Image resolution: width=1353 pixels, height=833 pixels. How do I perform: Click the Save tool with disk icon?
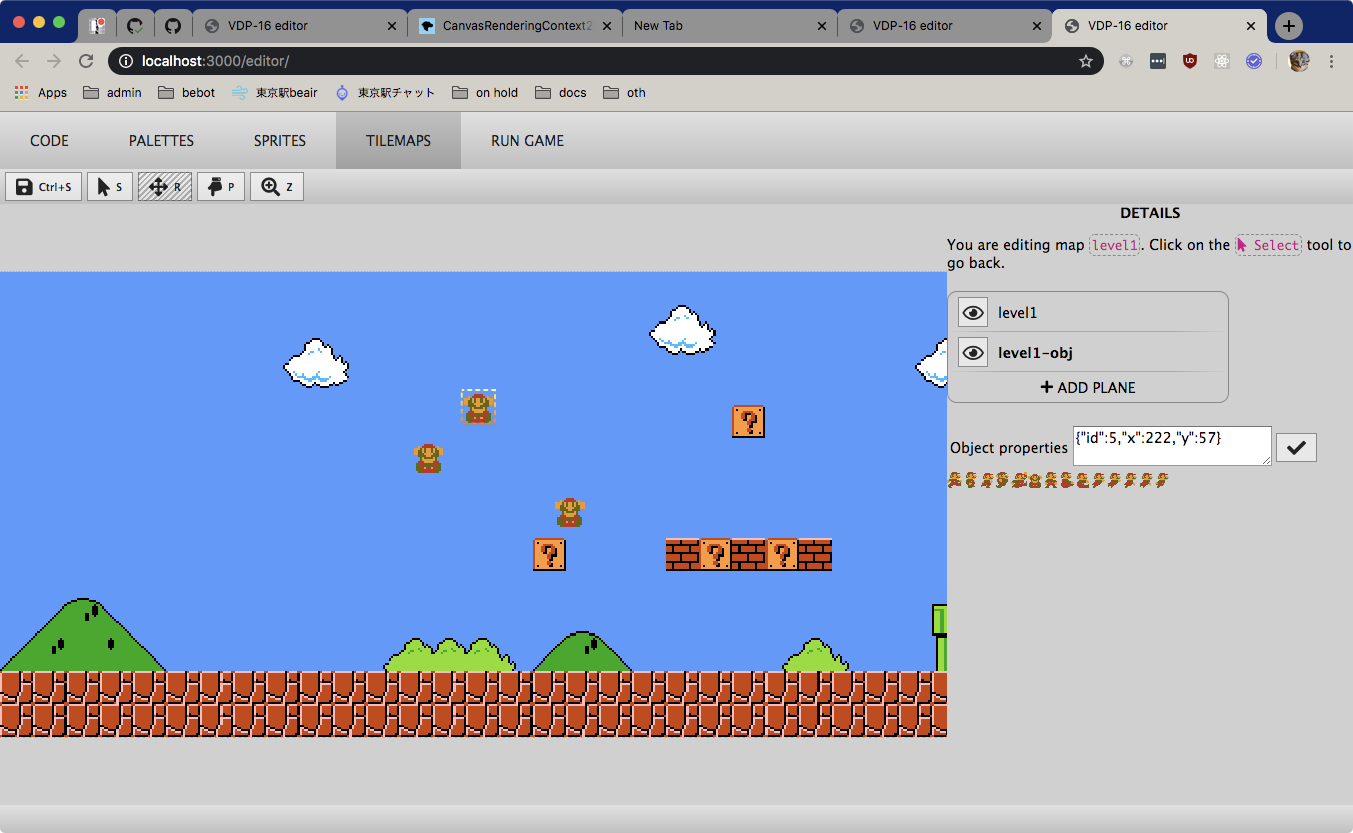(44, 187)
